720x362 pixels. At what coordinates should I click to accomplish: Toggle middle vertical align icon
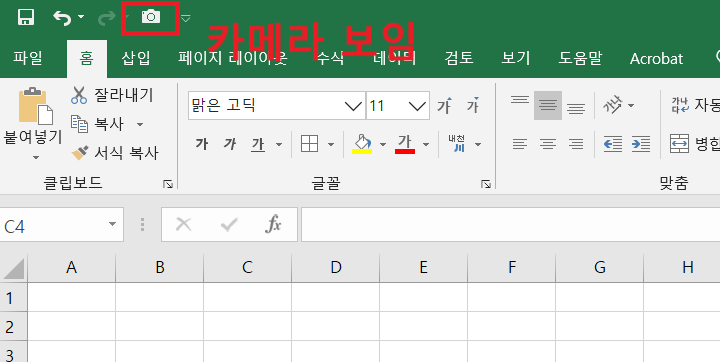pos(548,106)
